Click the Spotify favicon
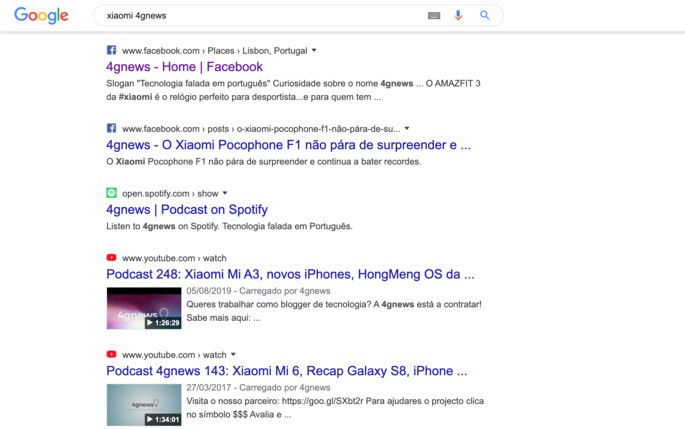The width and height of the screenshot is (685, 429). (x=111, y=193)
